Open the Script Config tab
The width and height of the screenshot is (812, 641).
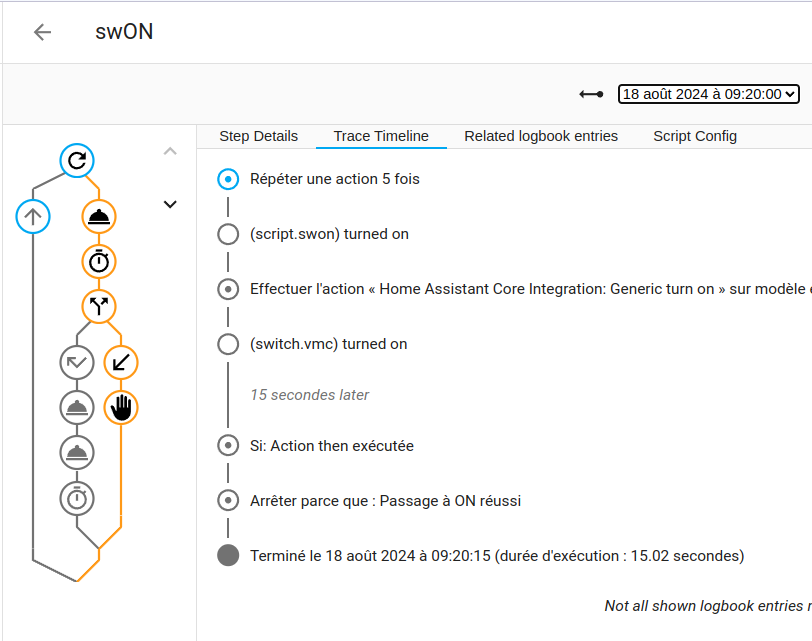(694, 136)
